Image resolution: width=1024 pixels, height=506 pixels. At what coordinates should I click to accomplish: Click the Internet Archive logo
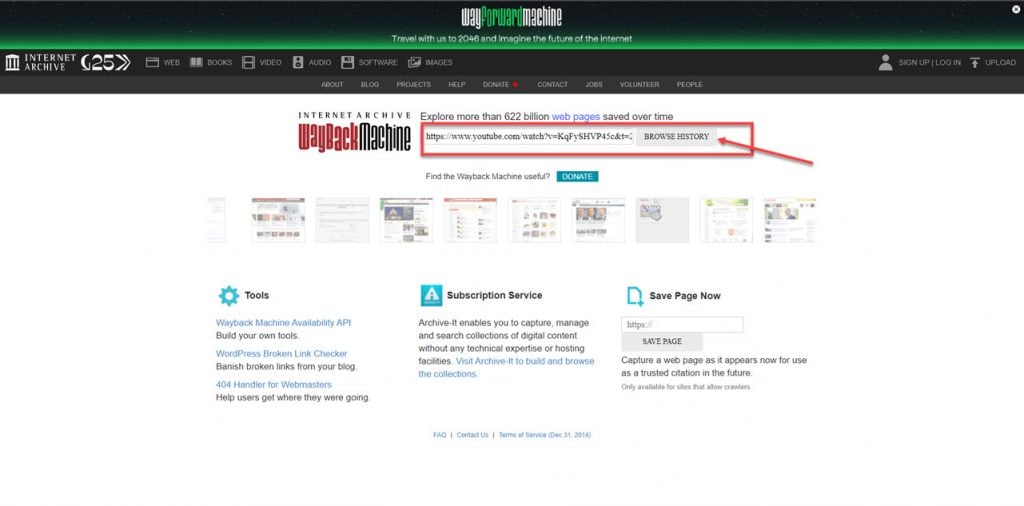pos(40,63)
